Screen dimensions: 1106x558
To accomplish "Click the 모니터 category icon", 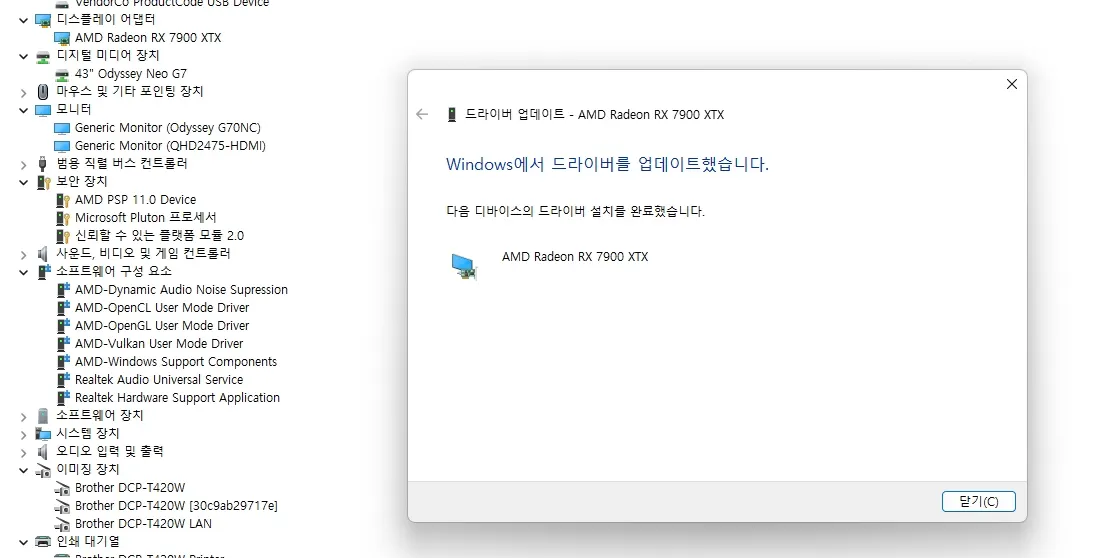I will click(x=43, y=110).
